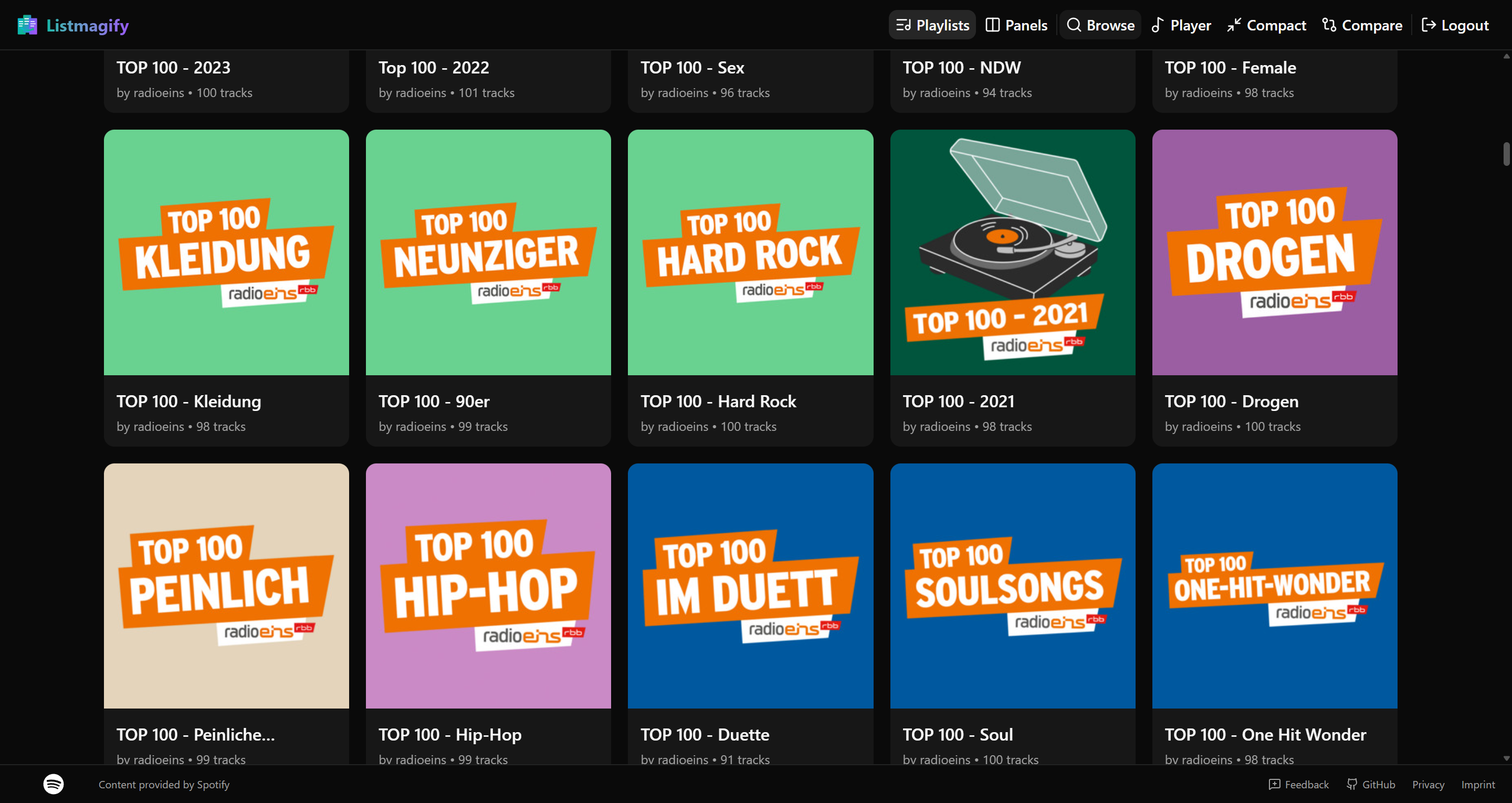Click the Spotify icon in the footer
Screen dimensions: 1512x803
(52, 784)
